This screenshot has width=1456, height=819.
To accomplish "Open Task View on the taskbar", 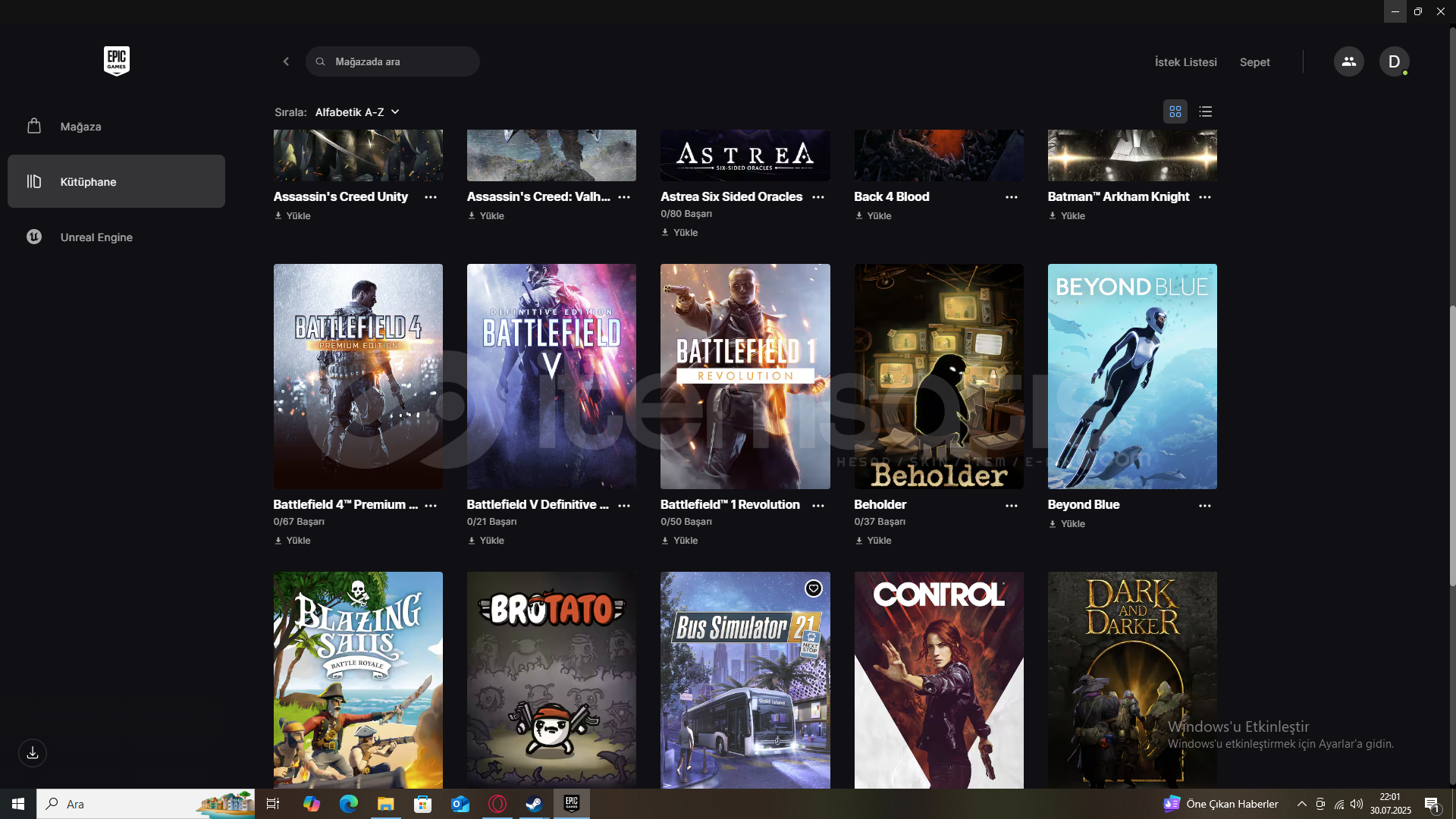I will pos(273,804).
